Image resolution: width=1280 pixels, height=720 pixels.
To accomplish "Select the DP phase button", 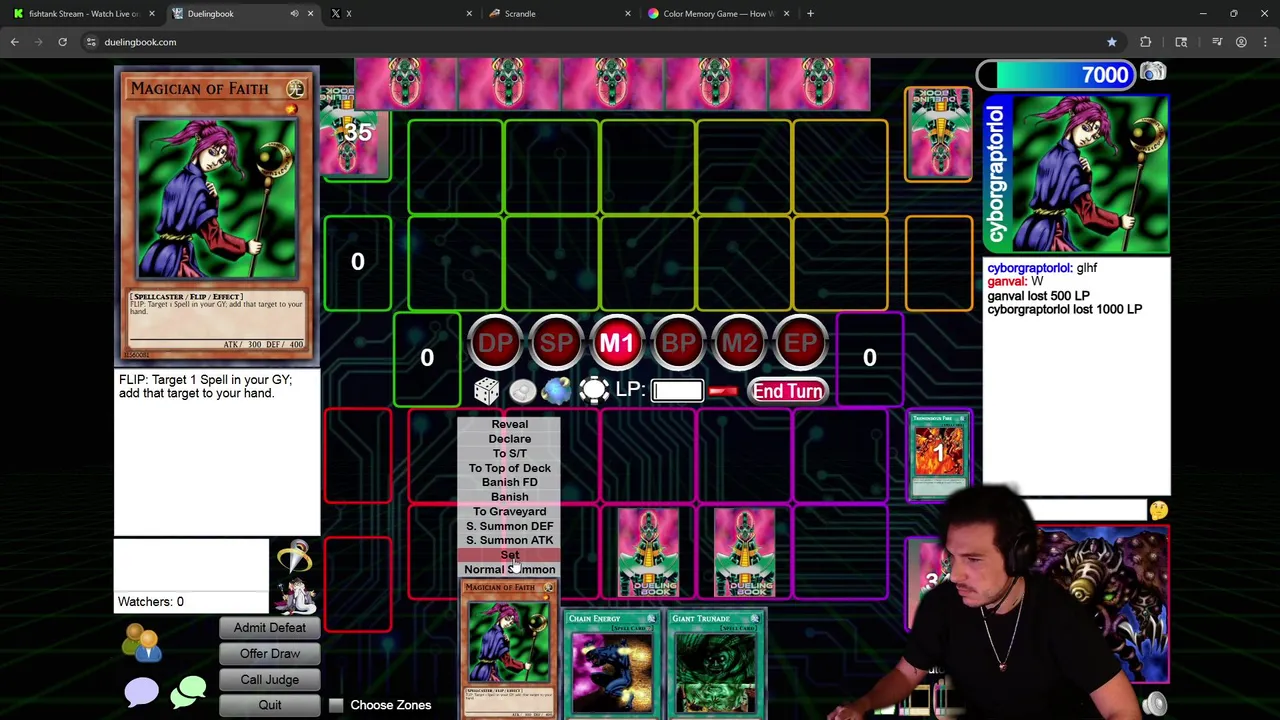I will pyautogui.click(x=495, y=343).
